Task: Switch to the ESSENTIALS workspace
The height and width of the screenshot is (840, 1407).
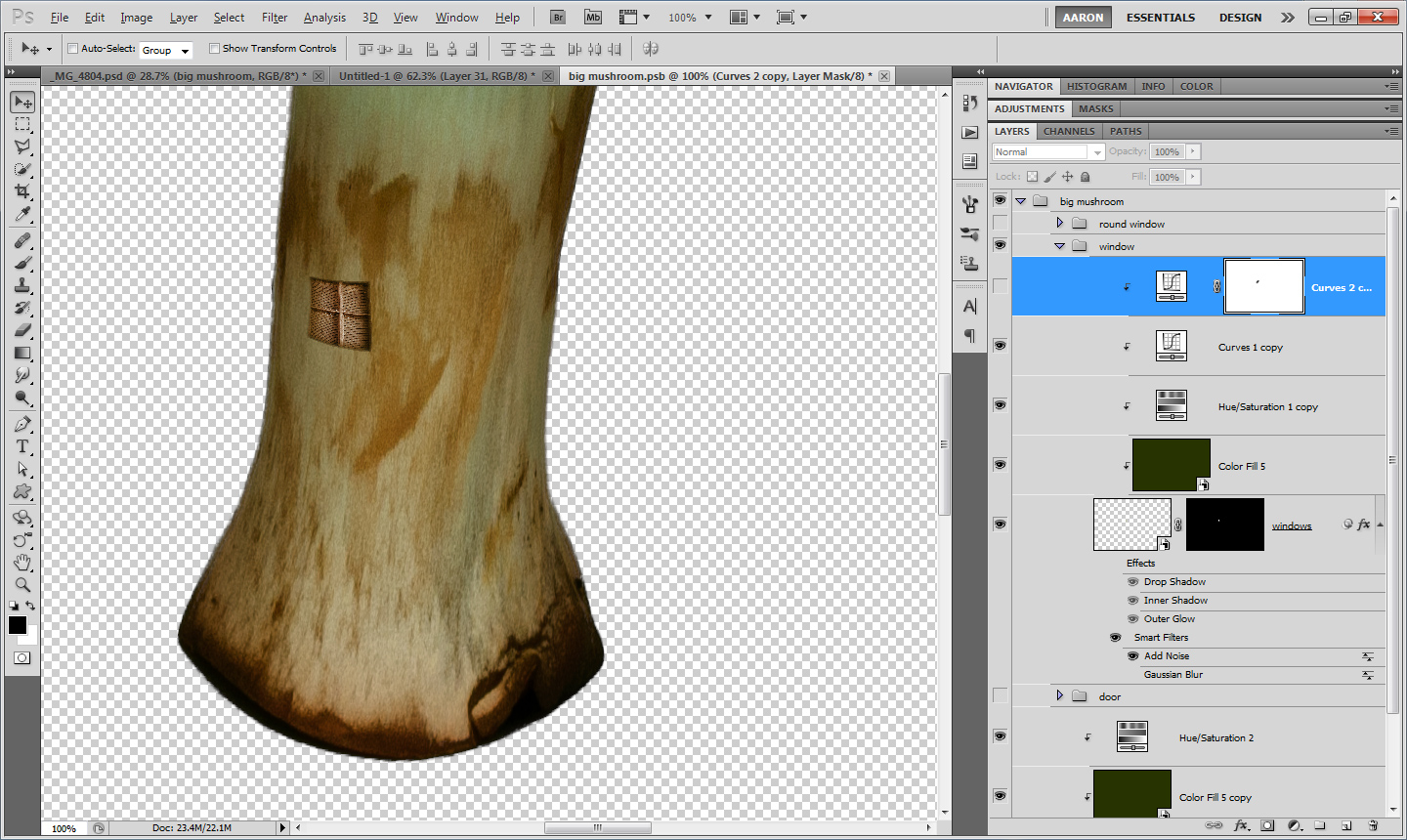Action: click(x=1160, y=18)
